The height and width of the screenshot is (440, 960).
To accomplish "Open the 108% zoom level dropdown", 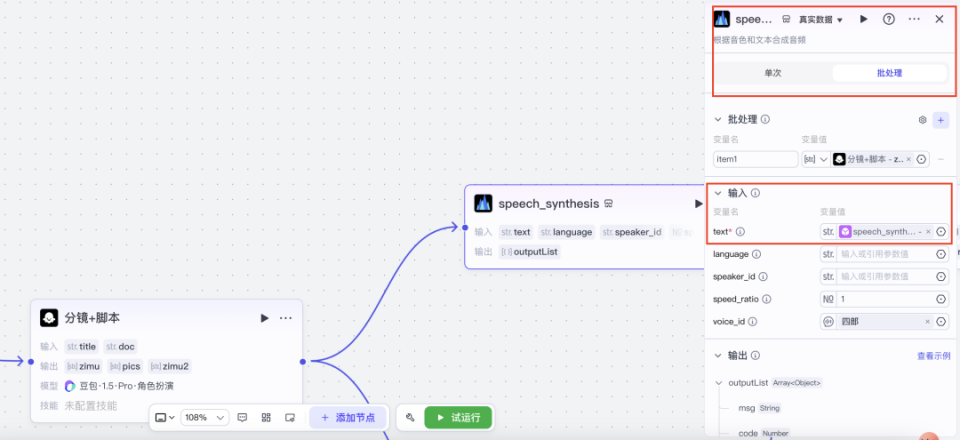I will pos(206,417).
